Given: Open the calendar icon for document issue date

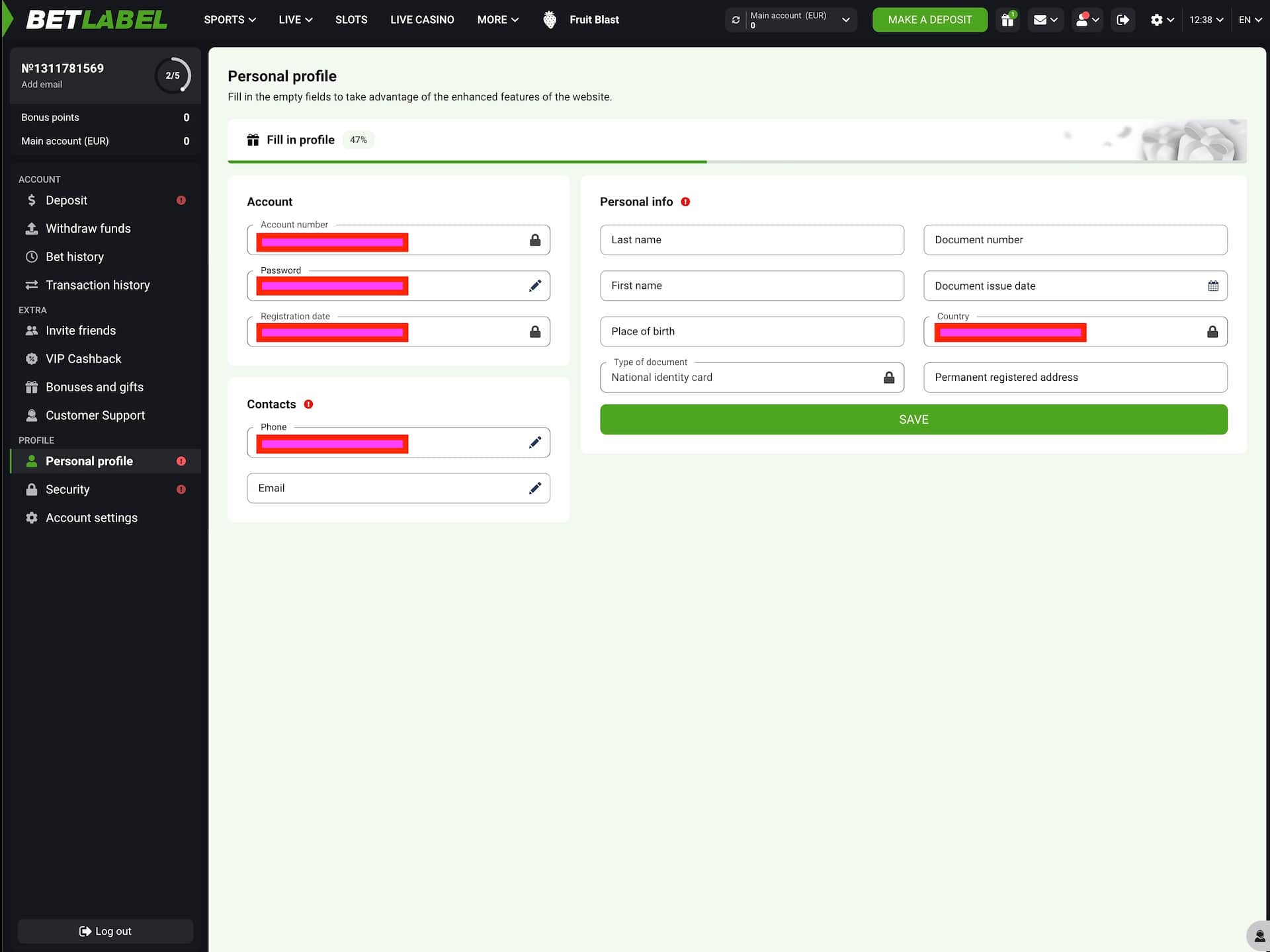Looking at the screenshot, I should point(1212,286).
